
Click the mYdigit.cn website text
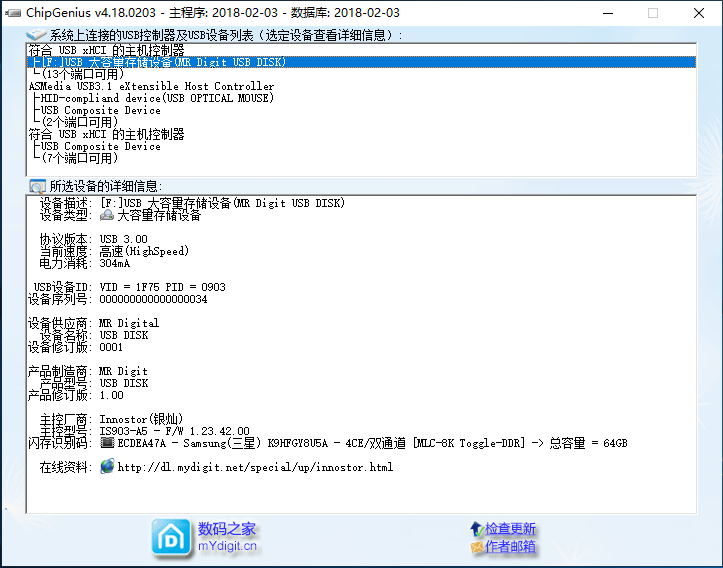pos(227,546)
